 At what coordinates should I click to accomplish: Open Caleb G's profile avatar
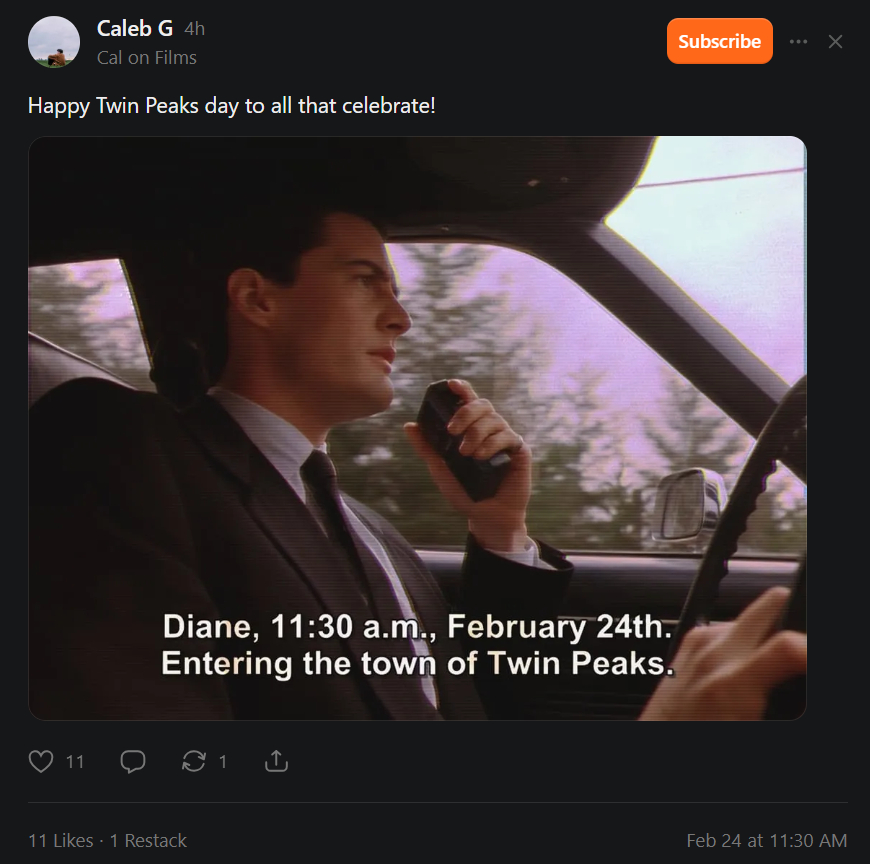[x=54, y=42]
